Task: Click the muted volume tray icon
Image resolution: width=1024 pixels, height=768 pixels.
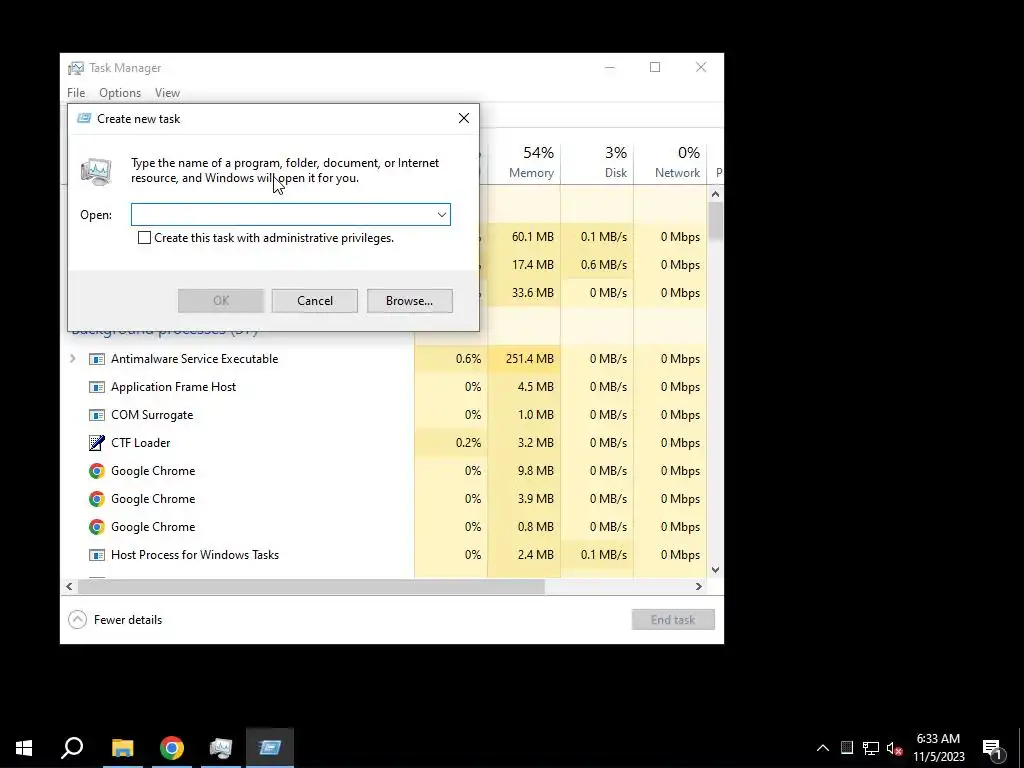Action: pos(894,748)
